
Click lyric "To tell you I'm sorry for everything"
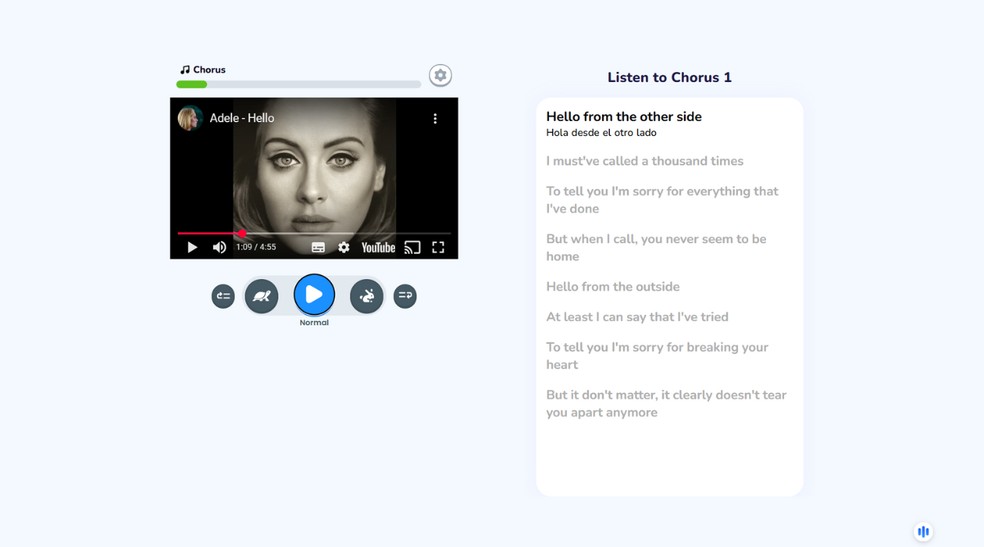pyautogui.click(x=662, y=200)
